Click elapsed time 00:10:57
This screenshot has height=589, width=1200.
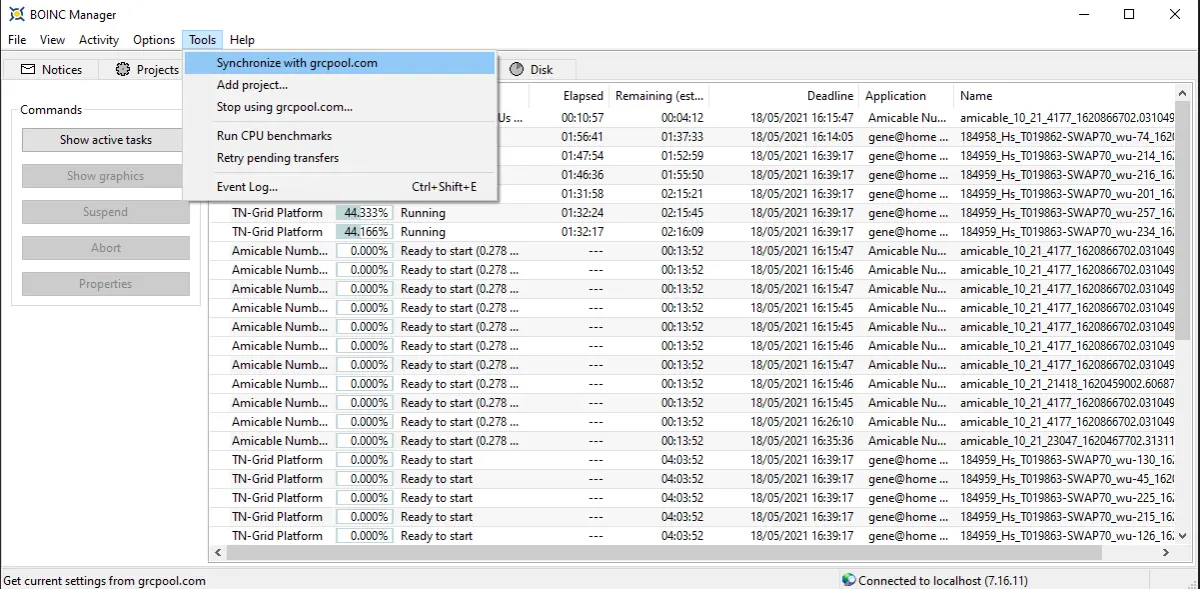click(x=582, y=118)
